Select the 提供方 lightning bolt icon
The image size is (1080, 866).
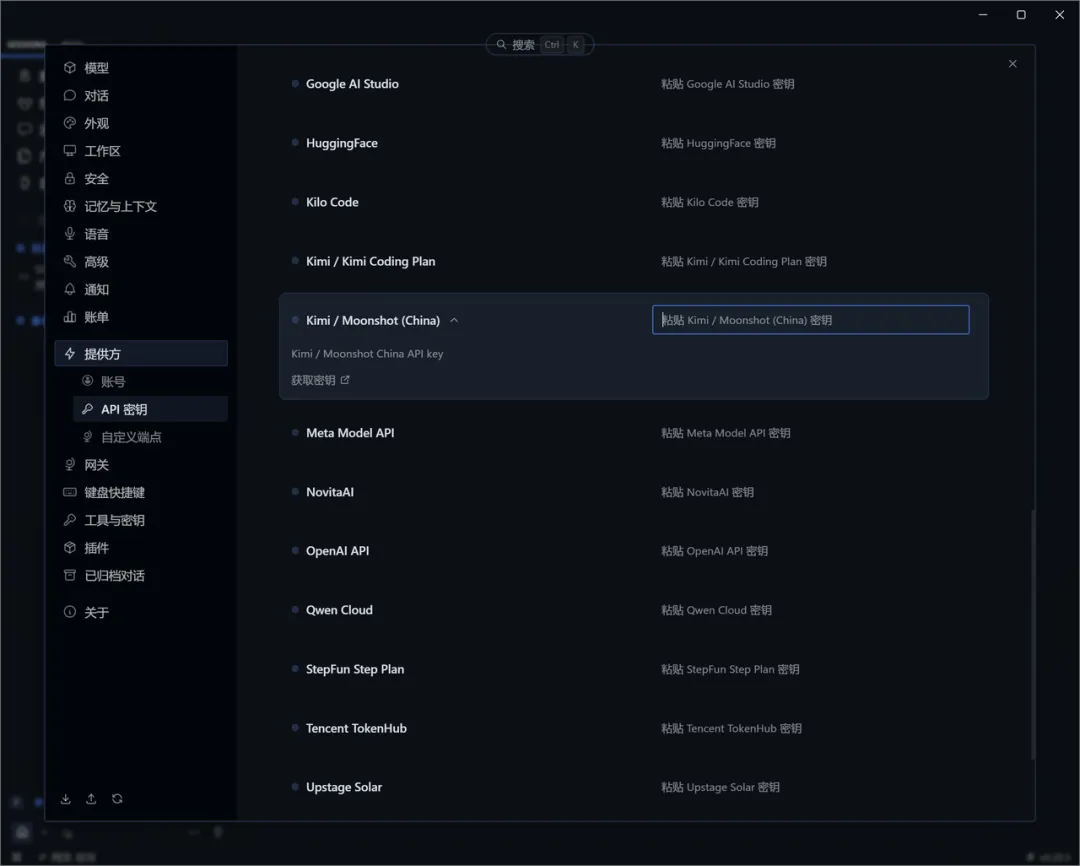[70, 353]
